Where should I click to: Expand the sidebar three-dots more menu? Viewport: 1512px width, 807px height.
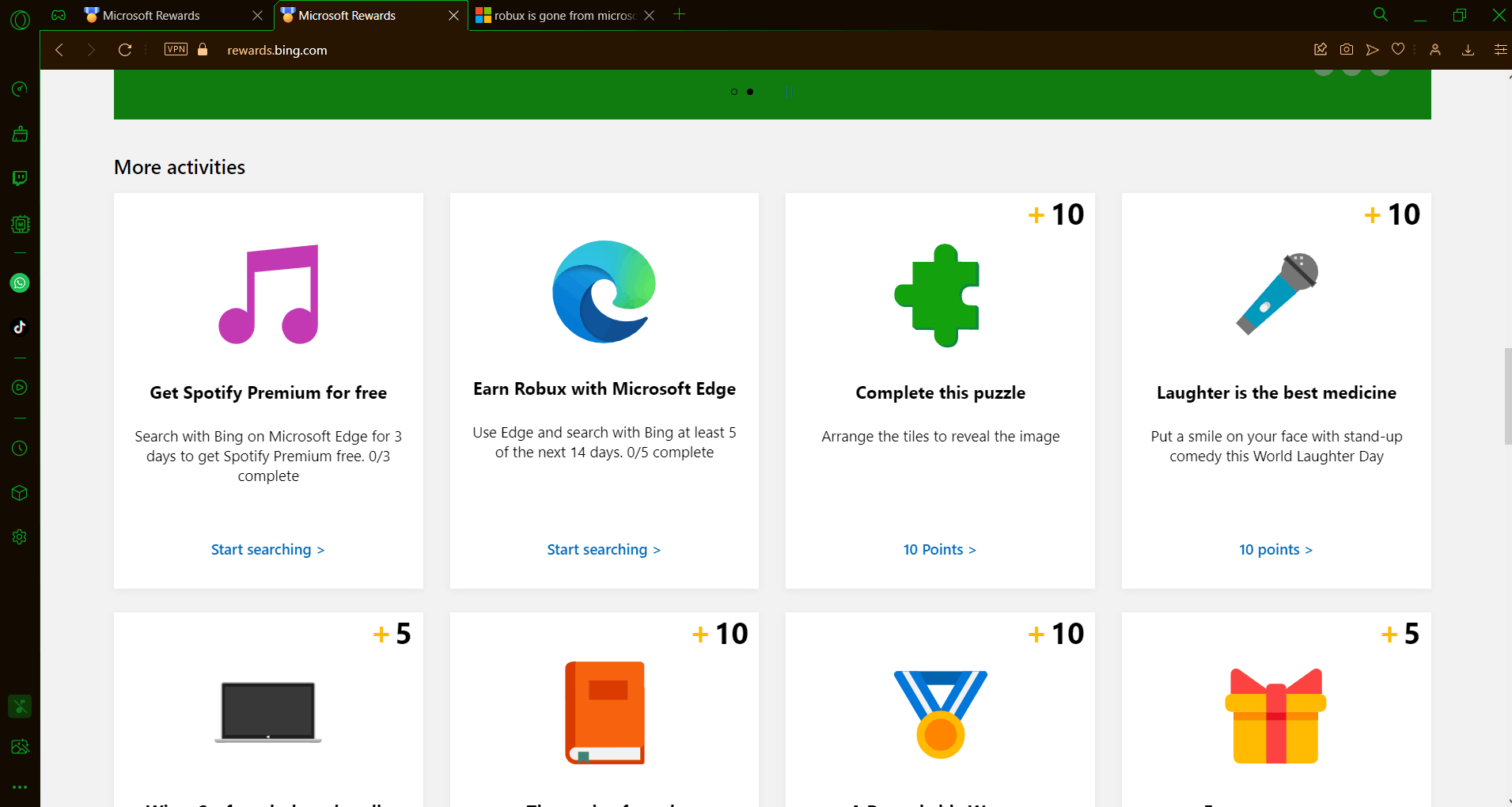pos(20,787)
